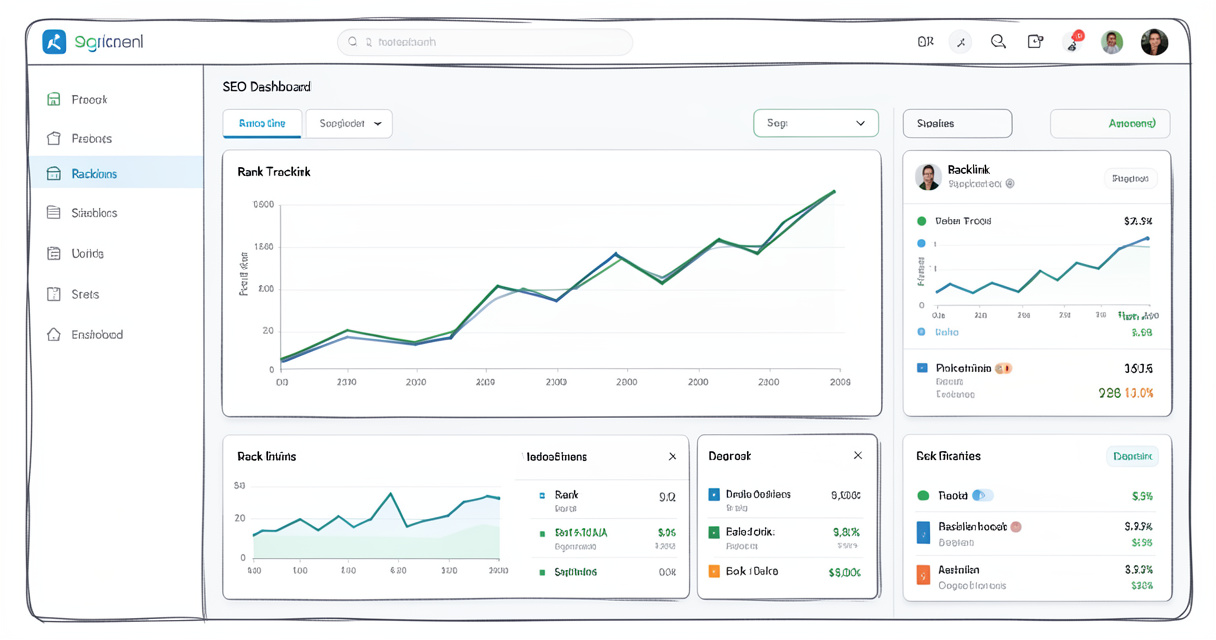Click the Rank Trackirk chart title

pyautogui.click(x=274, y=172)
